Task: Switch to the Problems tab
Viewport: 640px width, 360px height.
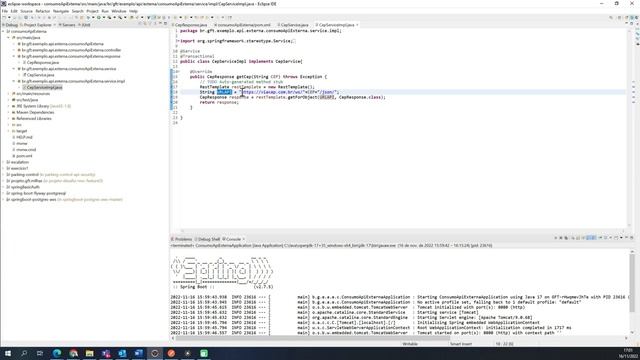Action: (x=182, y=239)
